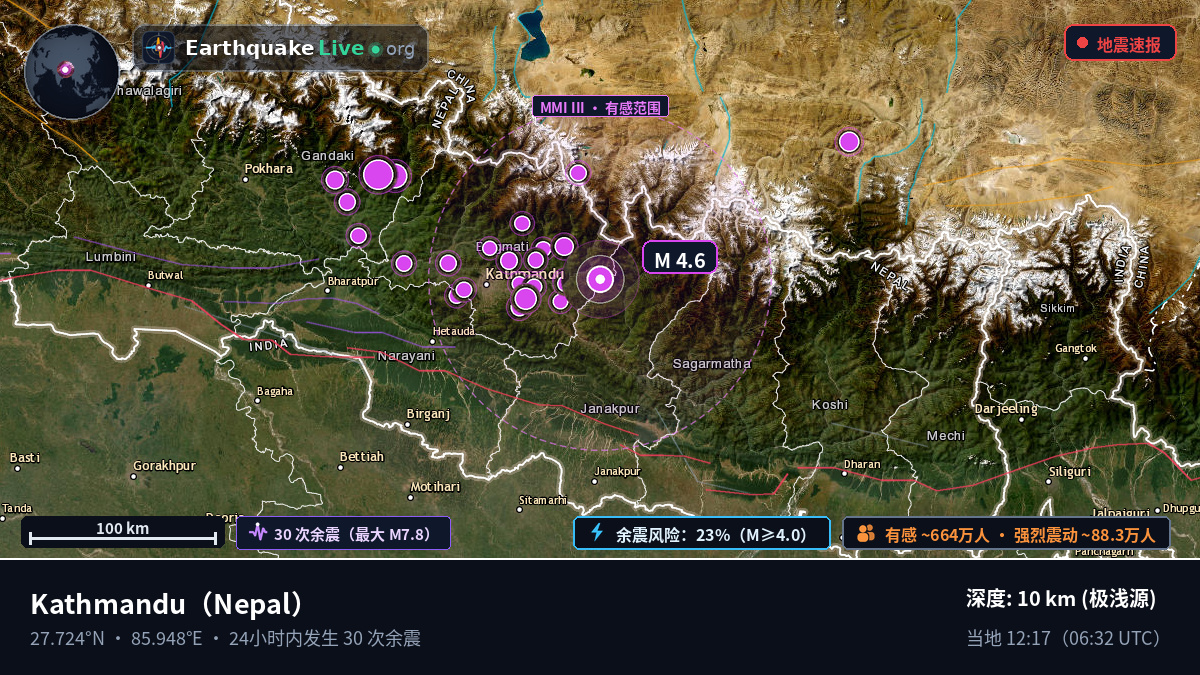The image size is (1200, 675).
Task: Click the M 4.6 magnitude label
Action: point(680,260)
